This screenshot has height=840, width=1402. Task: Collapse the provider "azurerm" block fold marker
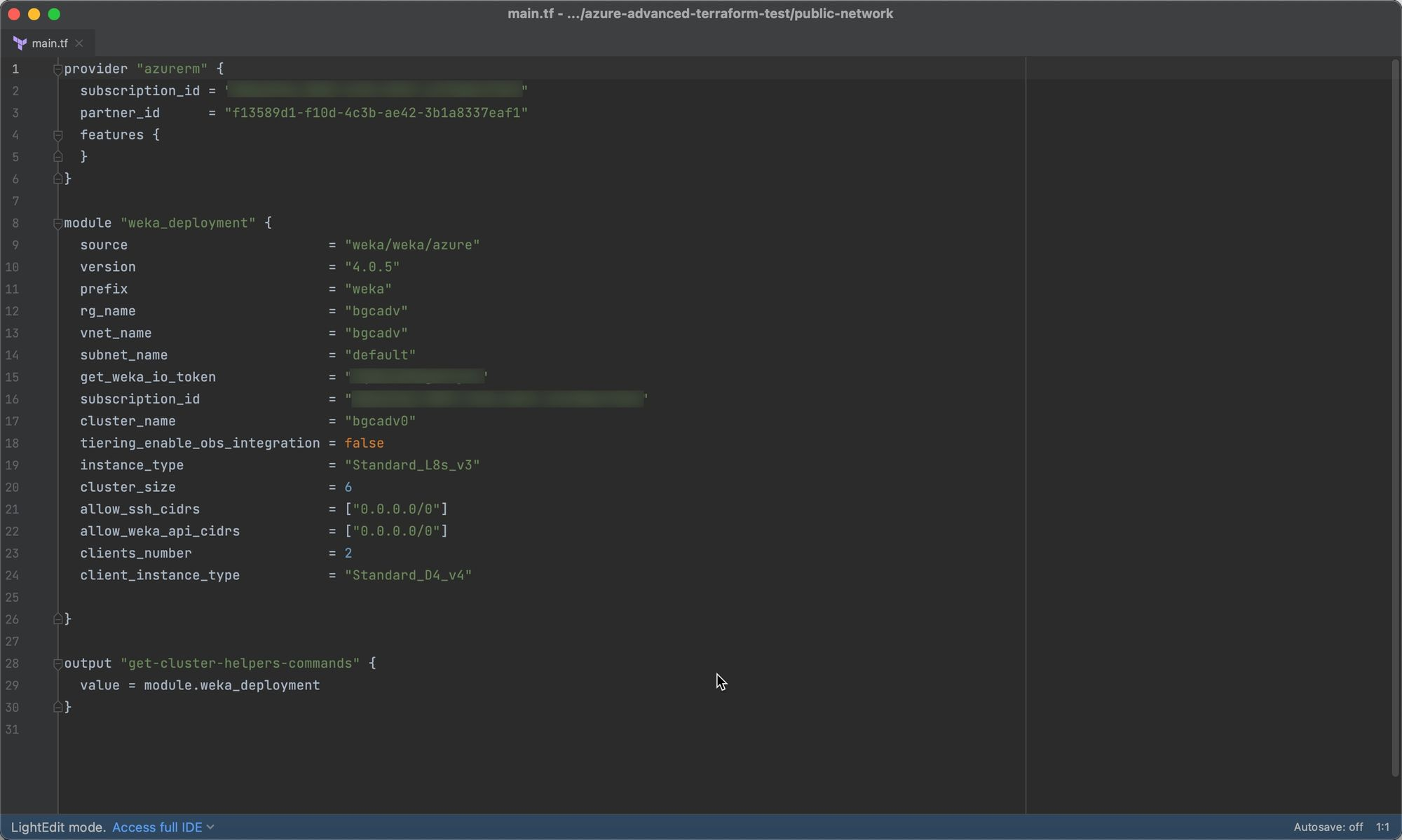tap(58, 69)
